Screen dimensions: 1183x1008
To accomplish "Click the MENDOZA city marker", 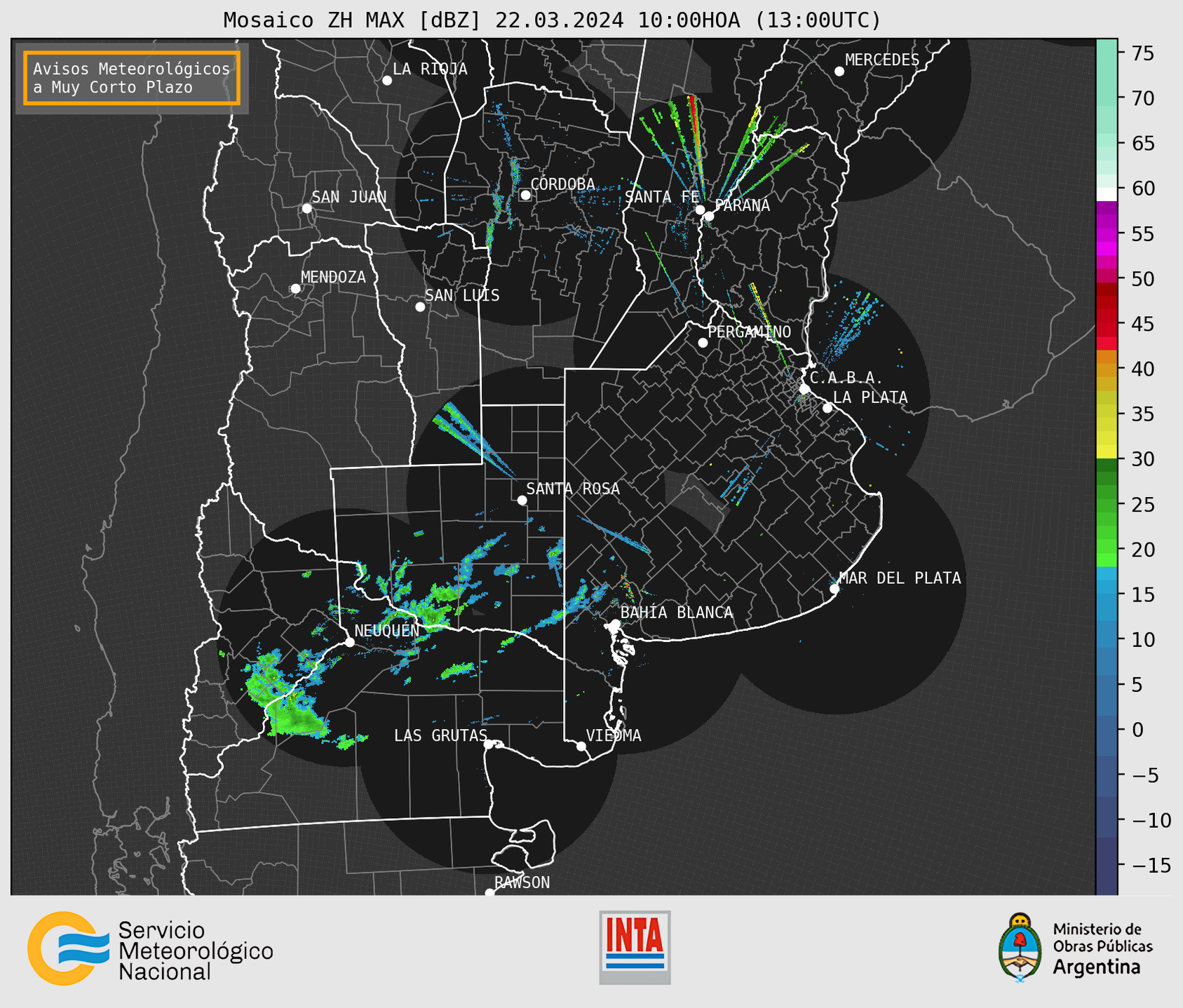I will (x=295, y=289).
